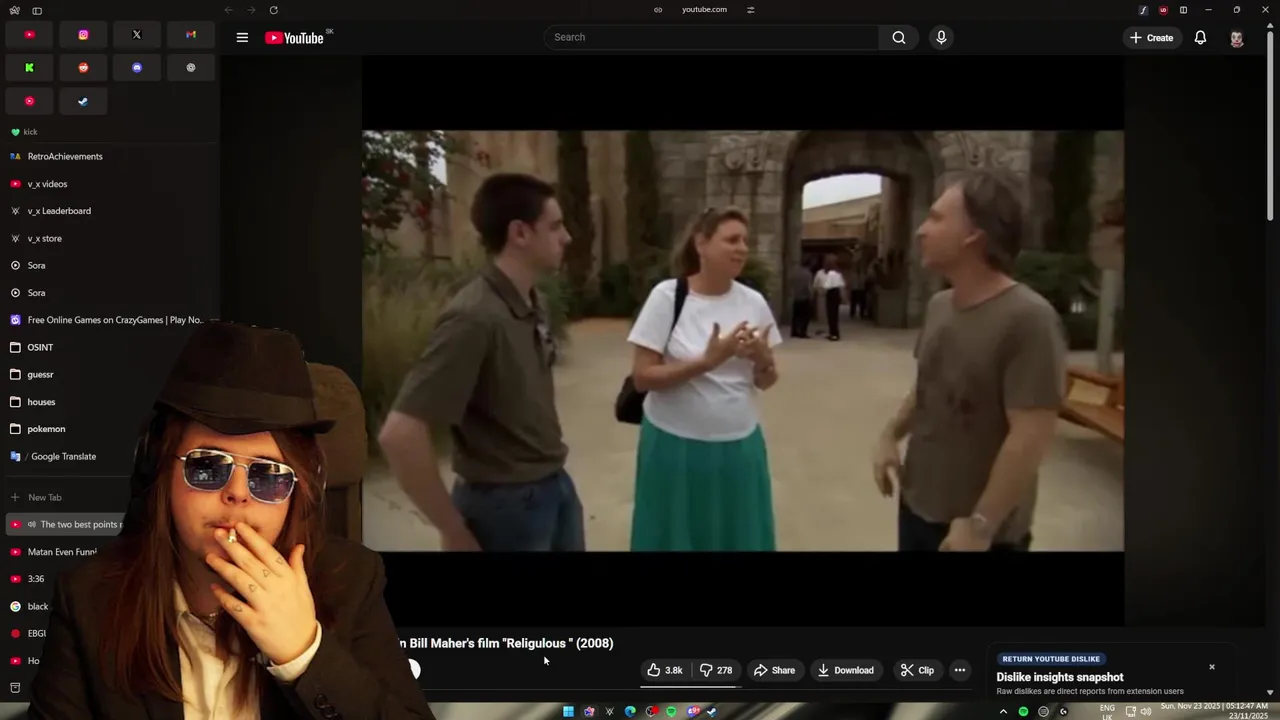Toggle the browser sidebar panel icon

click(x=37, y=10)
